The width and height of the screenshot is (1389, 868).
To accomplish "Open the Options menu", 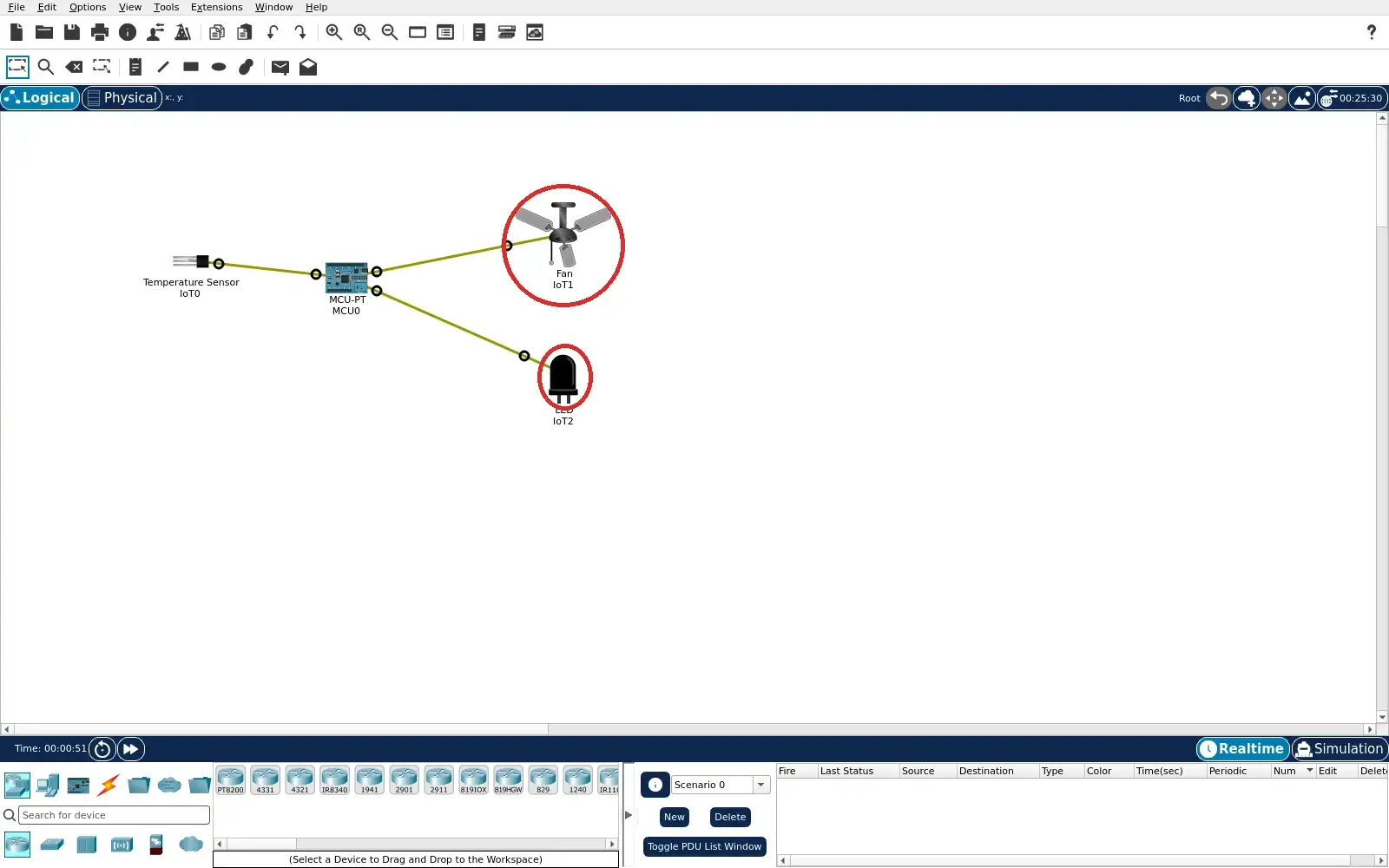I will [x=88, y=7].
